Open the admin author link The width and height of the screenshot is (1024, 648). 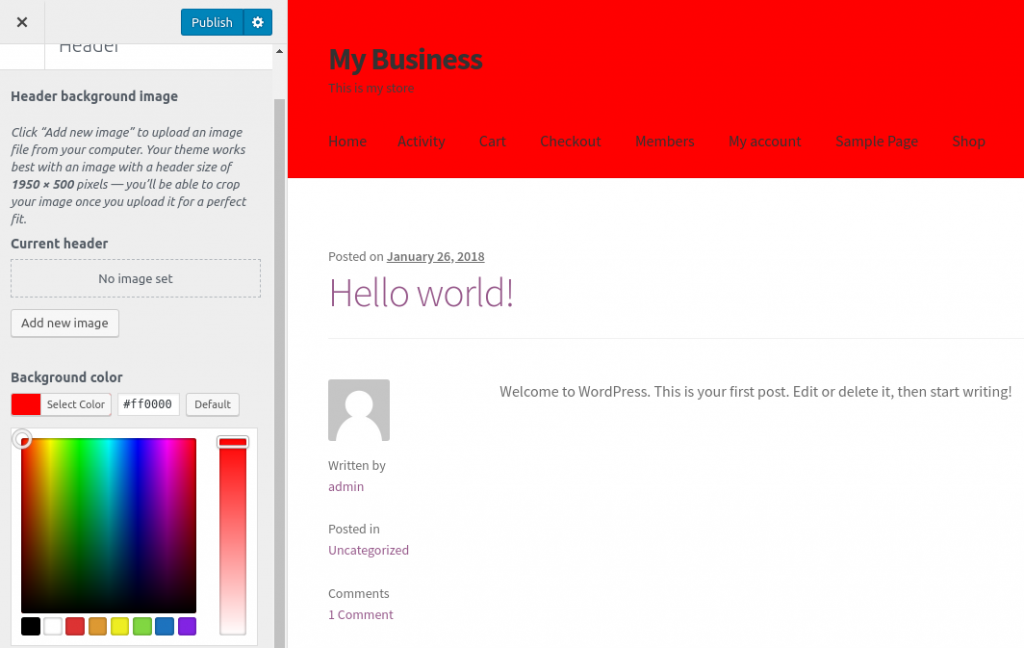346,487
